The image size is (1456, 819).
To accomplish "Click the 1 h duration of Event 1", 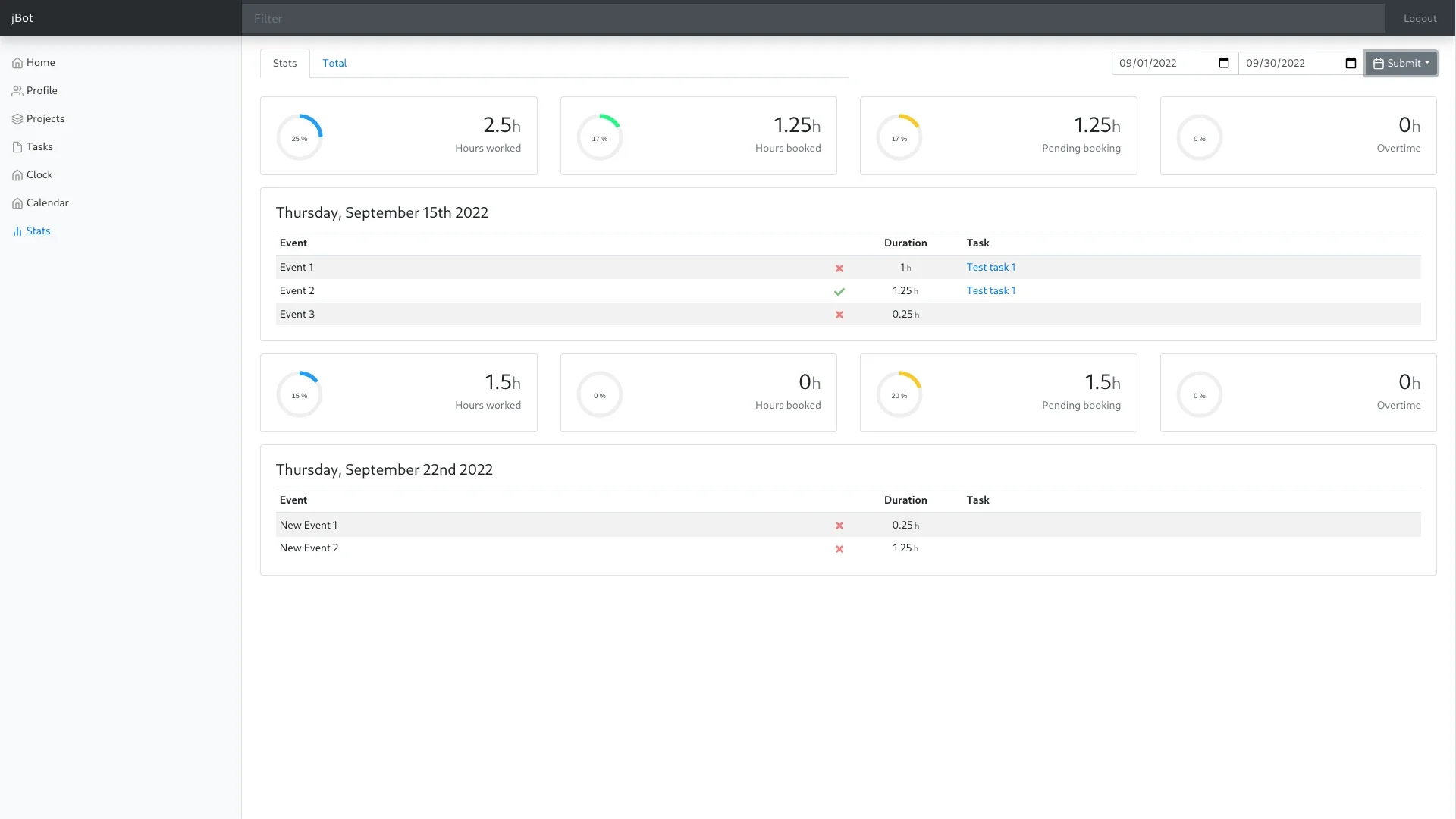I will tap(905, 267).
